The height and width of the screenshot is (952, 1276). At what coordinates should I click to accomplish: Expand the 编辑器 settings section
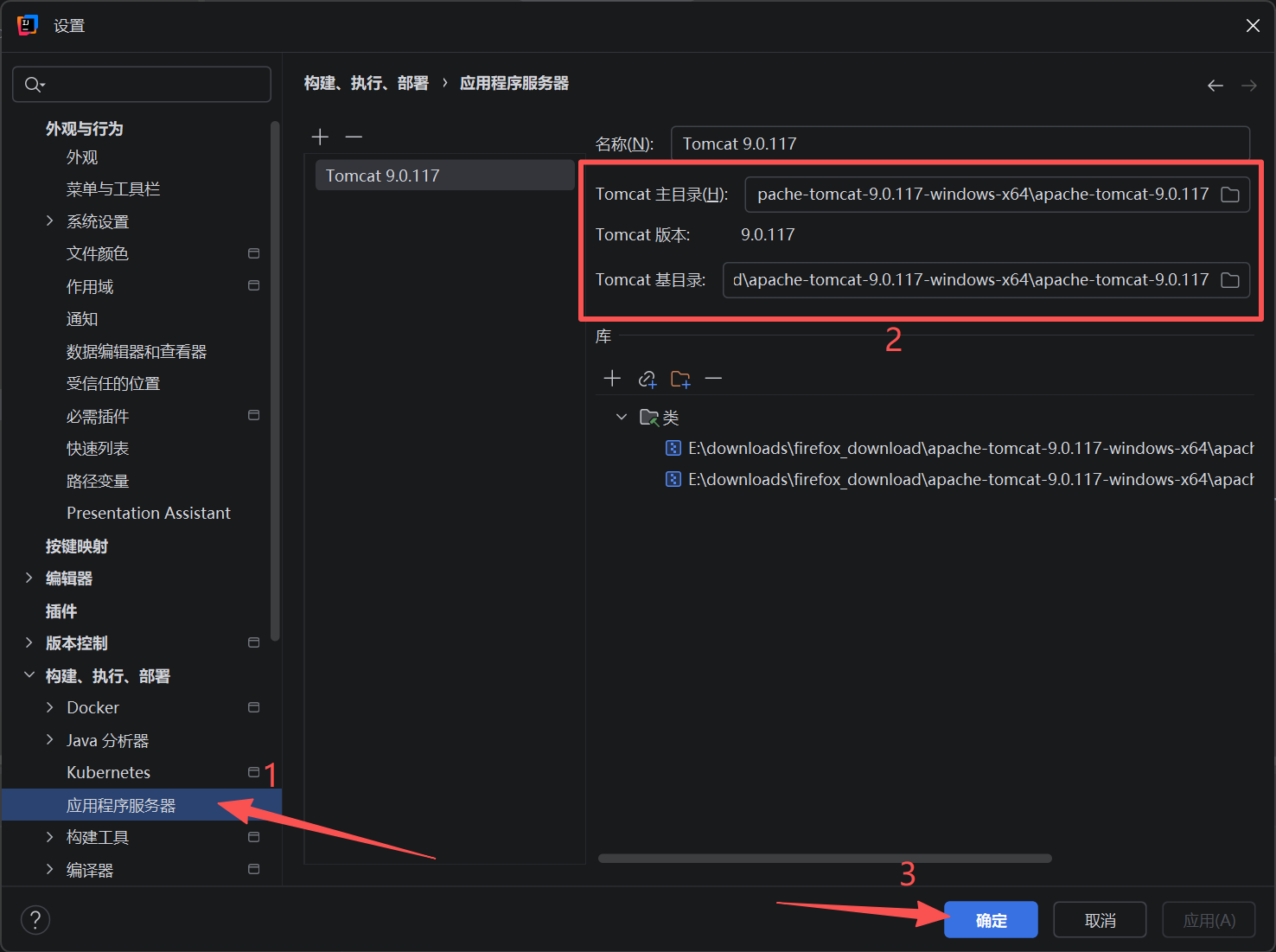[29, 578]
